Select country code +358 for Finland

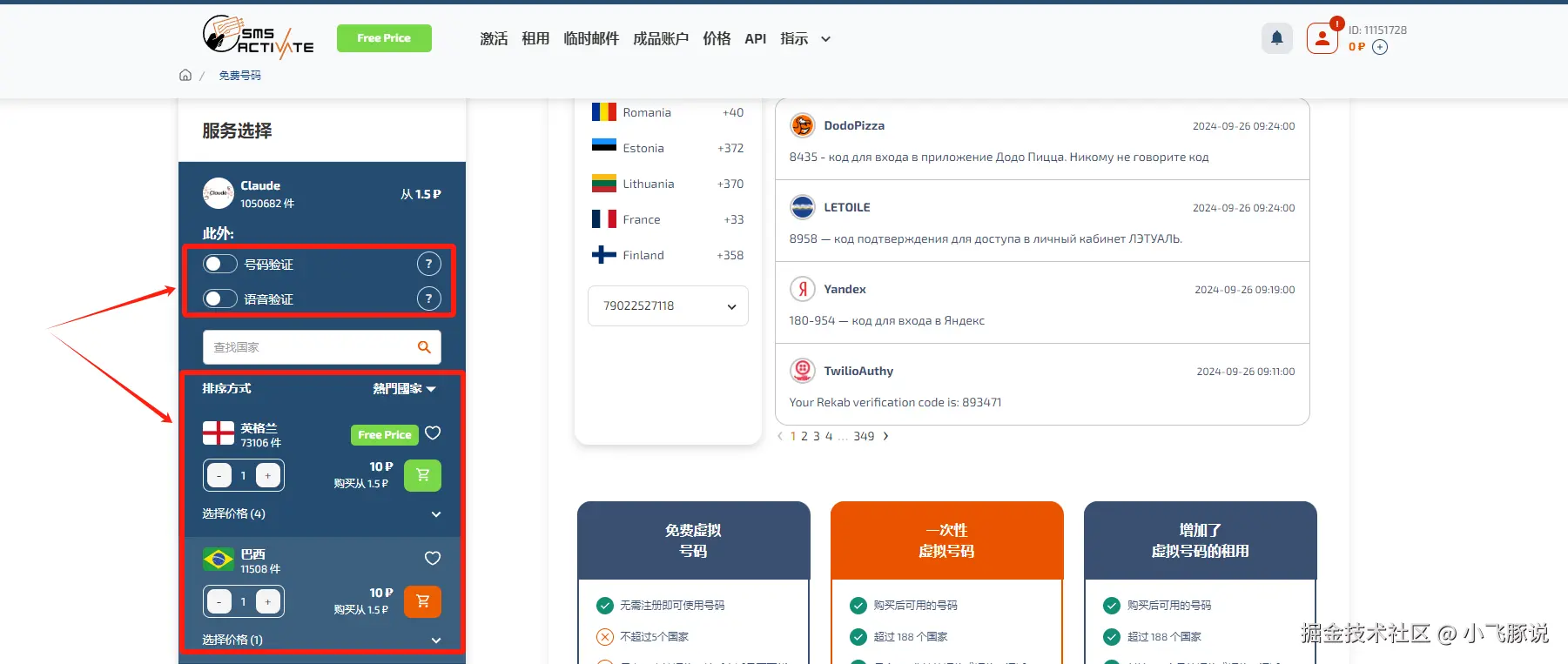(x=730, y=255)
